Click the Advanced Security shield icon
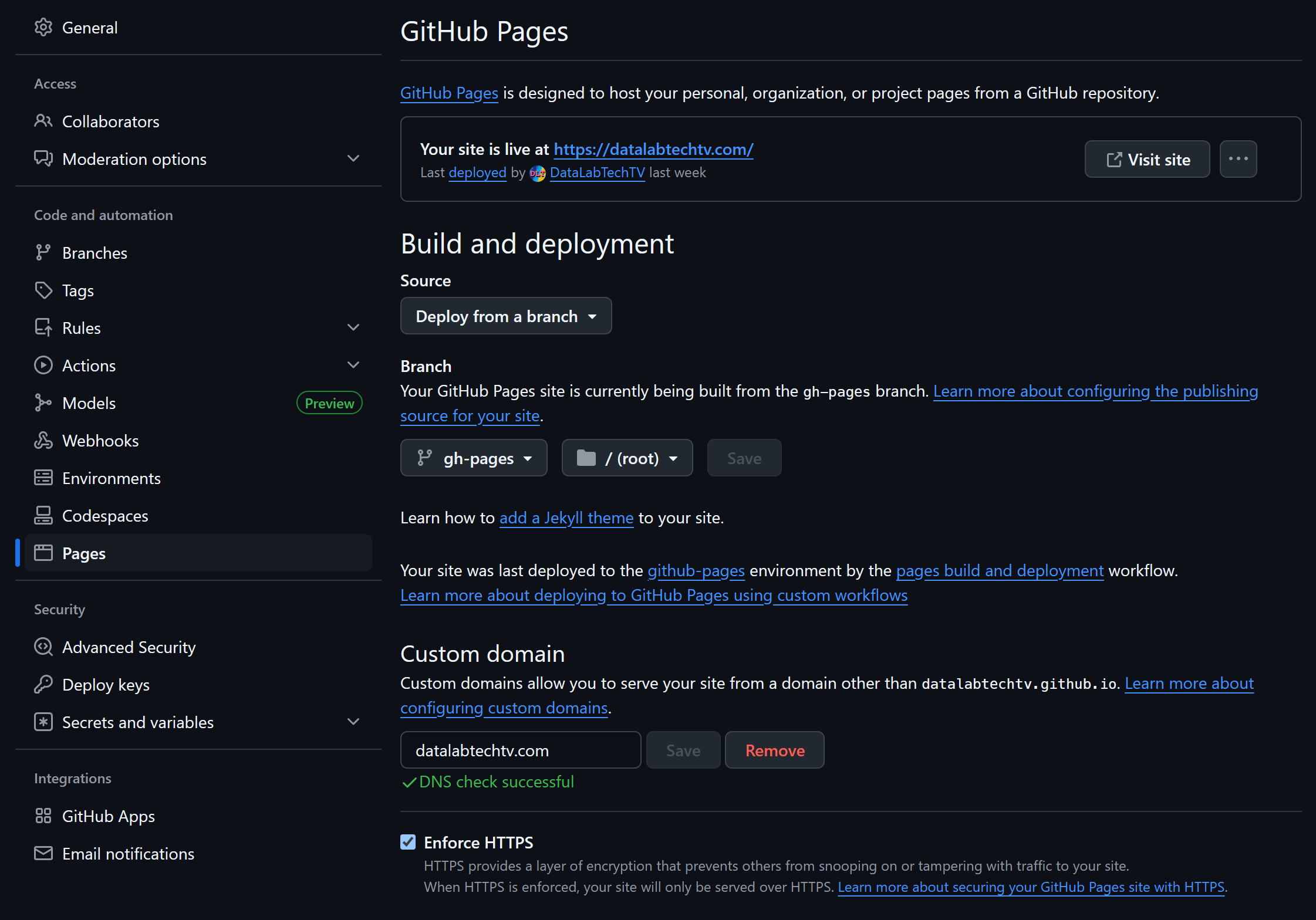This screenshot has height=920, width=1316. pos(43,647)
